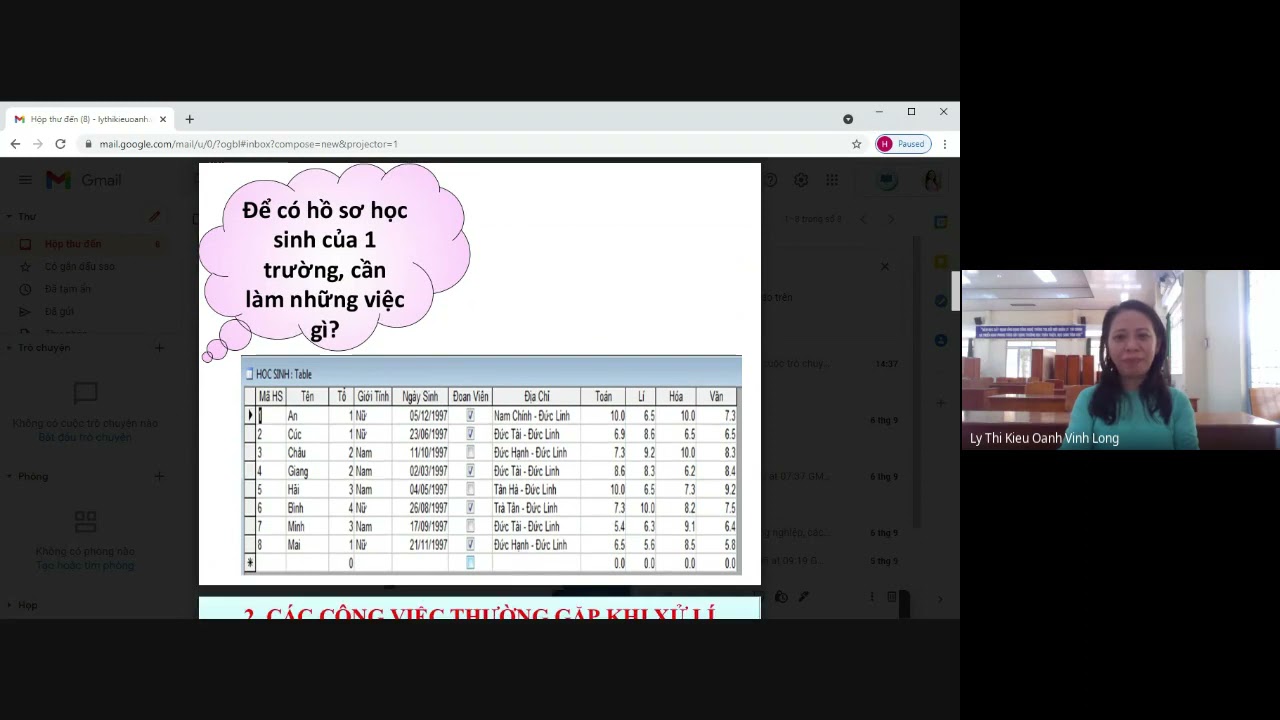Dismiss the notification banner with X

point(884,266)
